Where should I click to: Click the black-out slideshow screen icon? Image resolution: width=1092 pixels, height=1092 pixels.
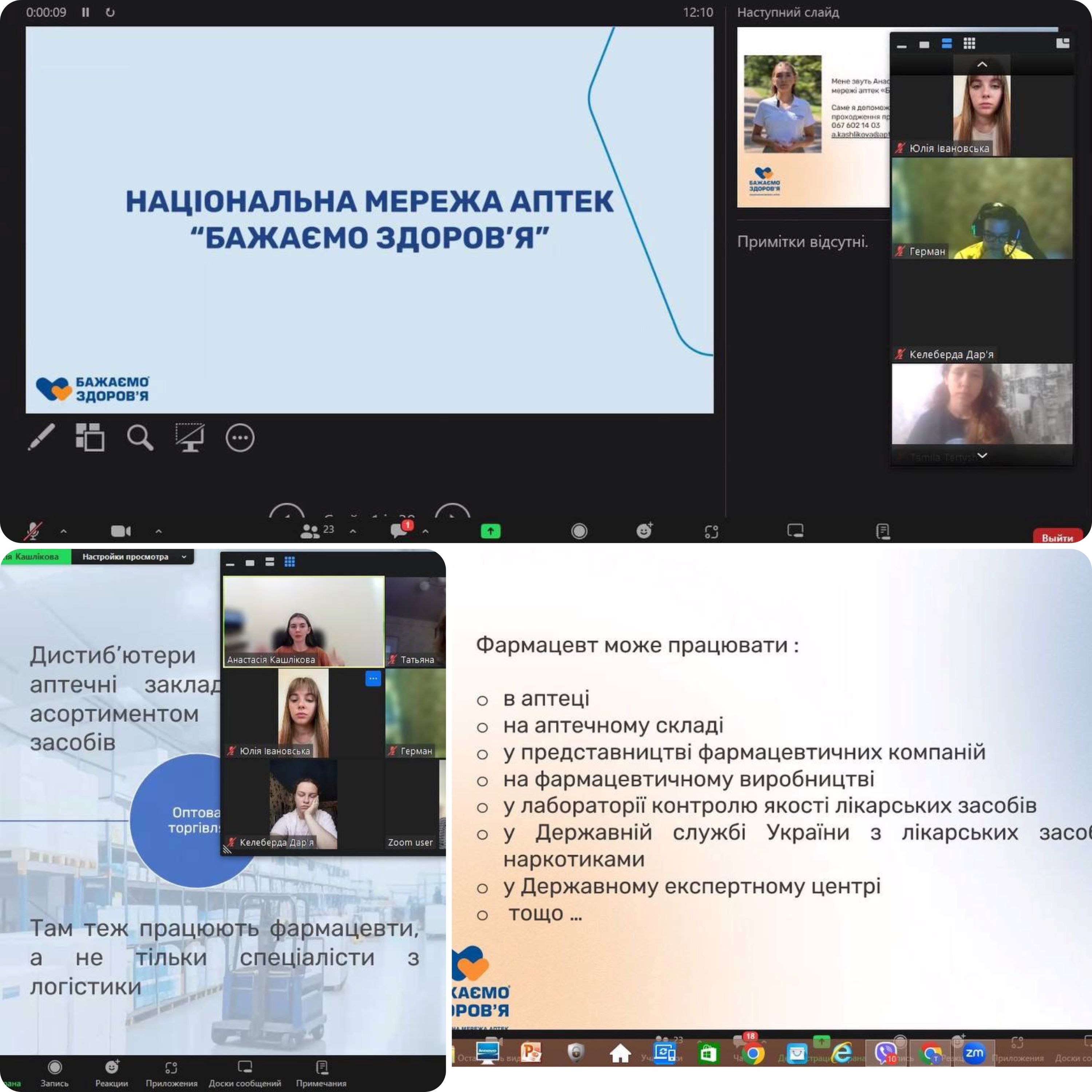click(x=189, y=438)
